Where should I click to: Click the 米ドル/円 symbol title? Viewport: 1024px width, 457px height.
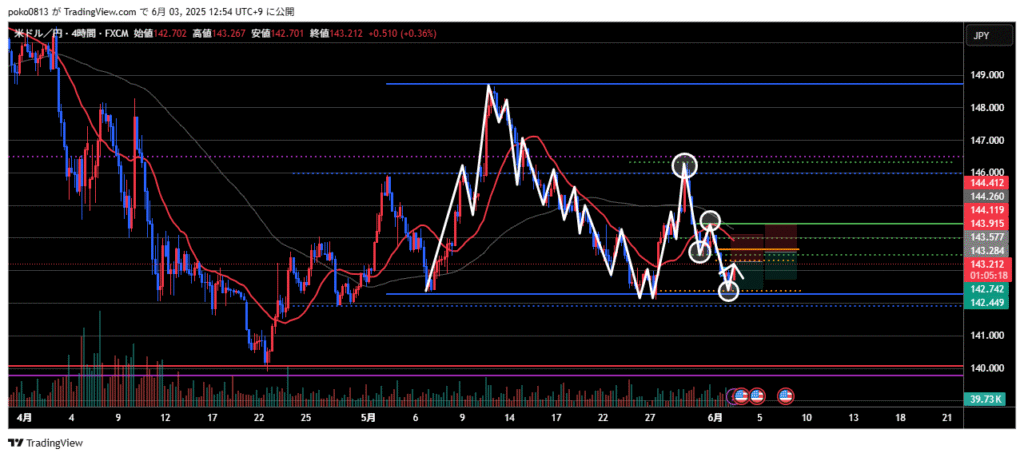point(37,33)
